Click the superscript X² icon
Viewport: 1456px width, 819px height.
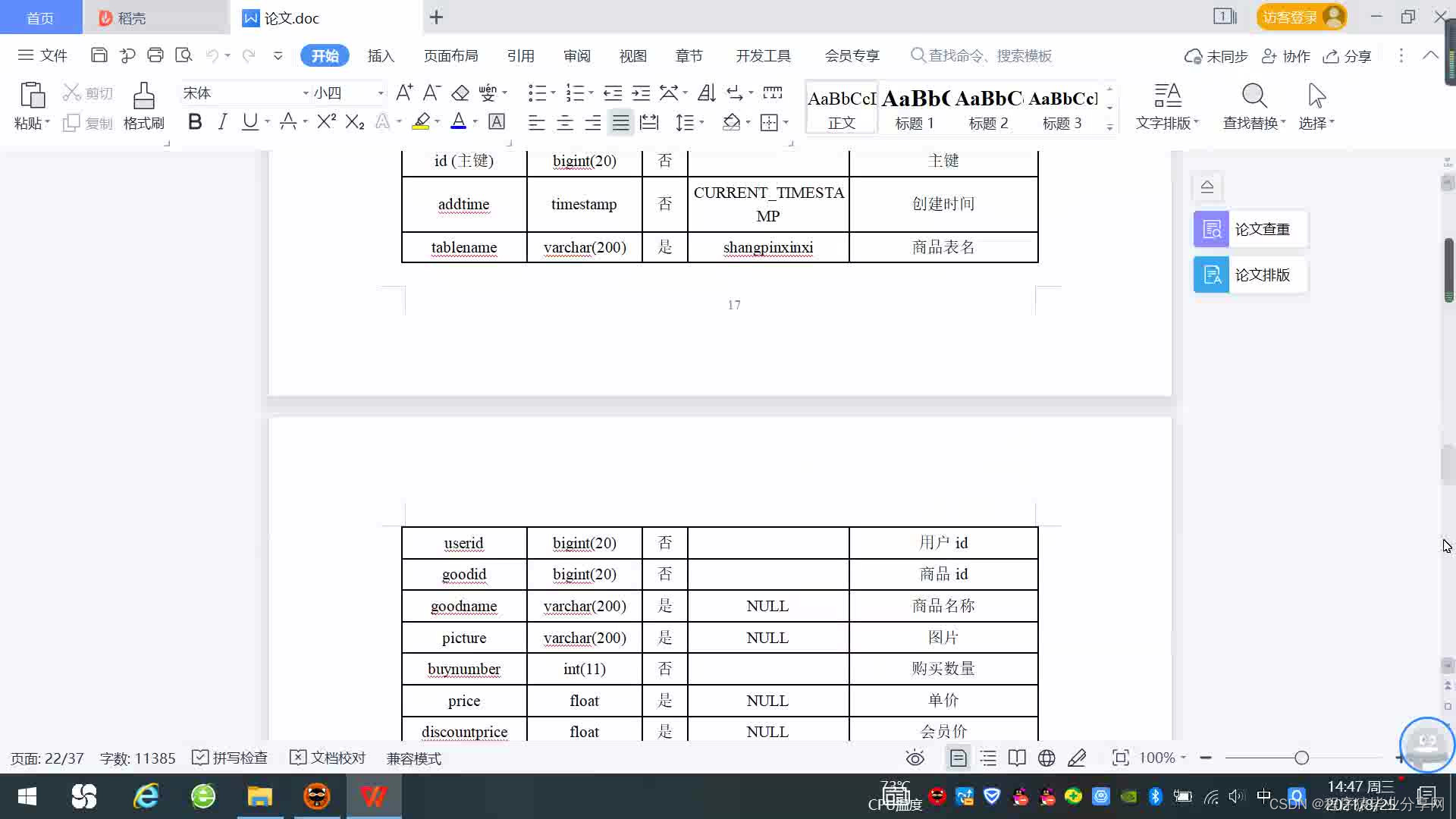point(326,122)
